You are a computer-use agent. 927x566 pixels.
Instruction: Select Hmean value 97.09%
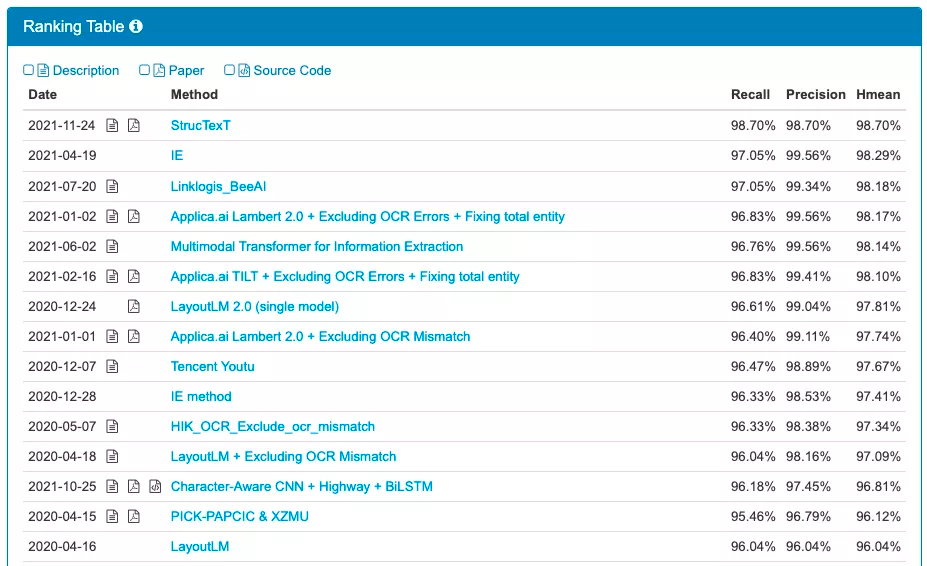click(878, 457)
